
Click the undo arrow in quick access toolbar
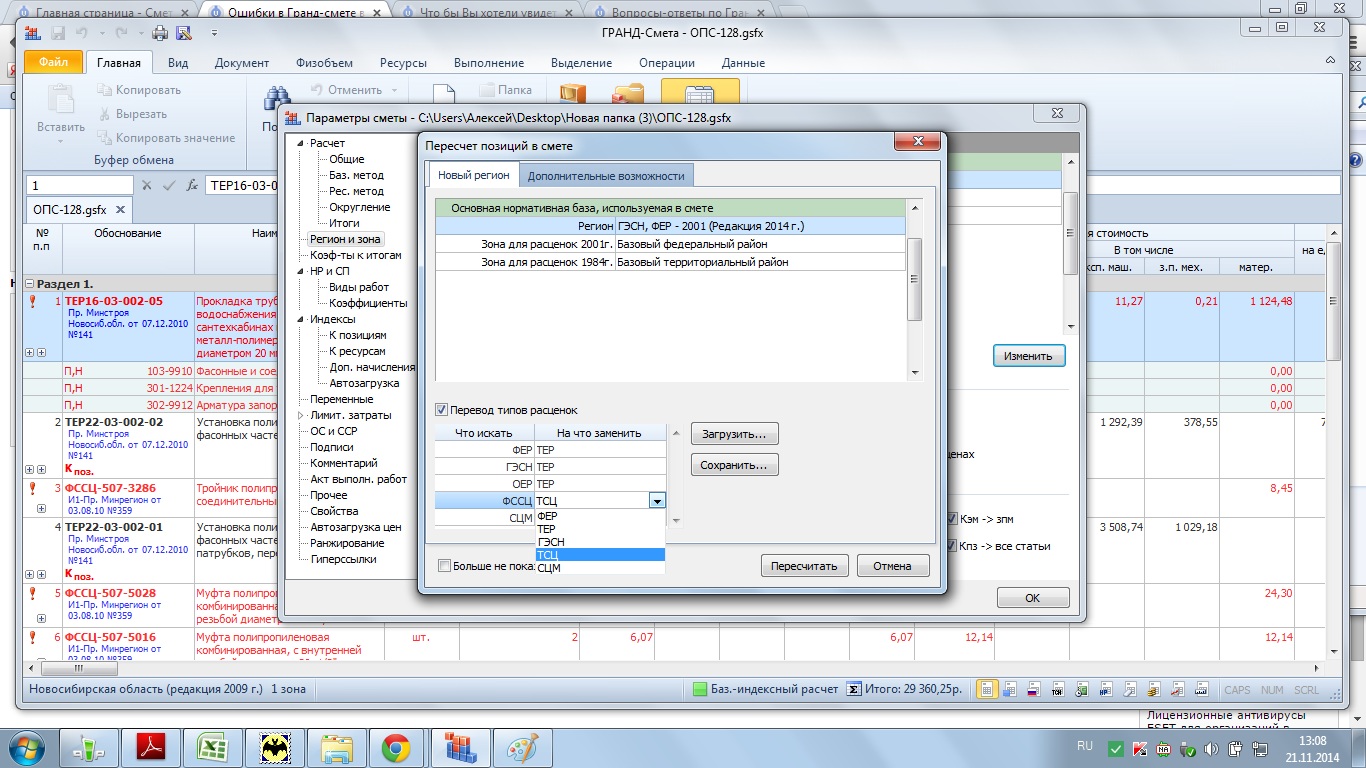[81, 33]
